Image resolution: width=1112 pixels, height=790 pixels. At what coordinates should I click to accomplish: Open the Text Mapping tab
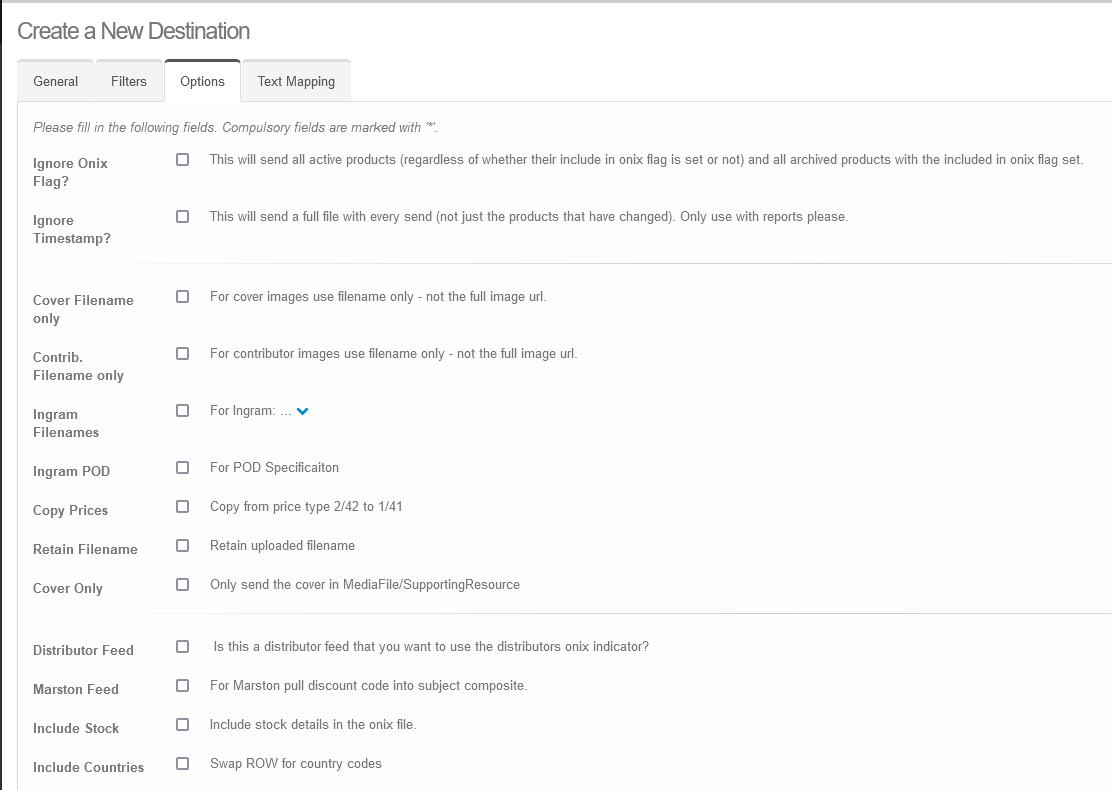[x=296, y=81]
